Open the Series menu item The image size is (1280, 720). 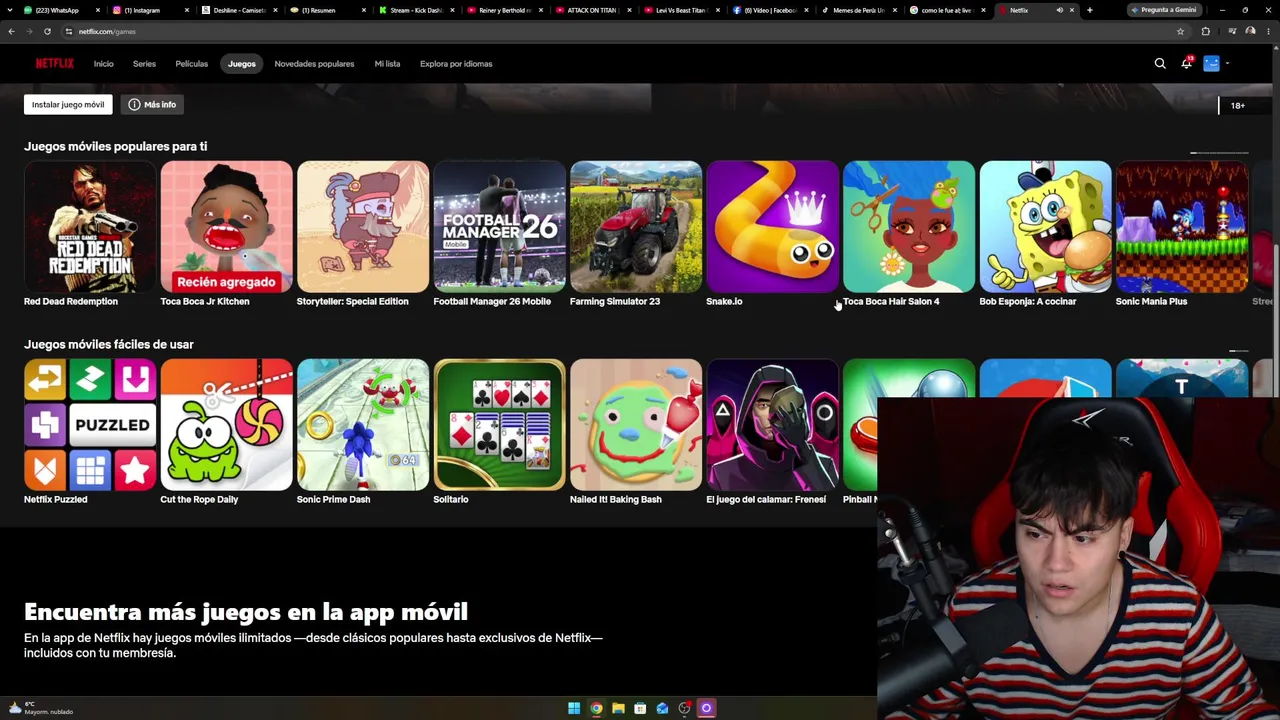point(144,63)
